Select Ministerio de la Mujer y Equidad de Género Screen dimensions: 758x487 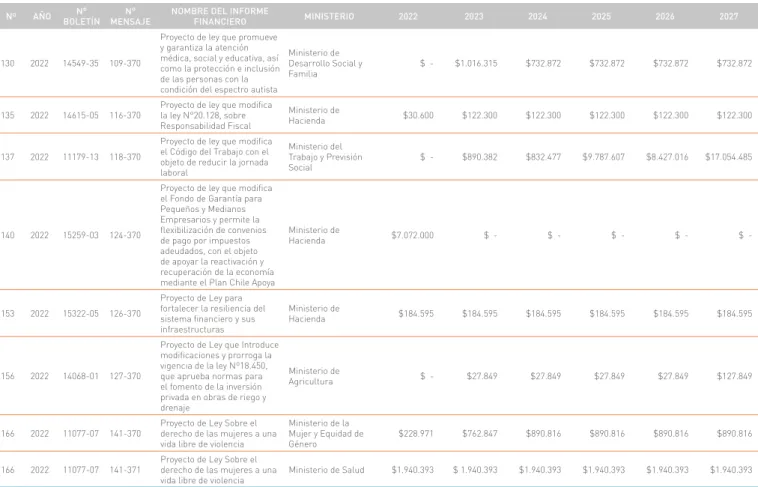point(326,434)
